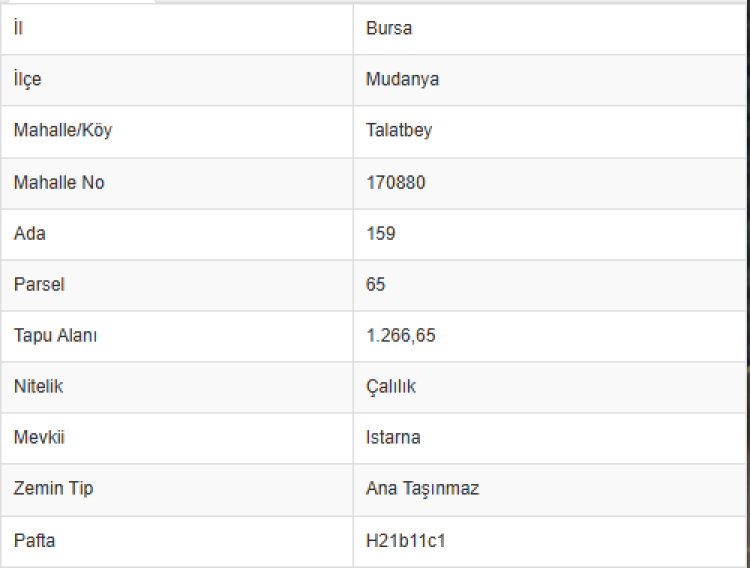Click the Tapu Alanı label
750x568 pixels.
[x=56, y=336]
